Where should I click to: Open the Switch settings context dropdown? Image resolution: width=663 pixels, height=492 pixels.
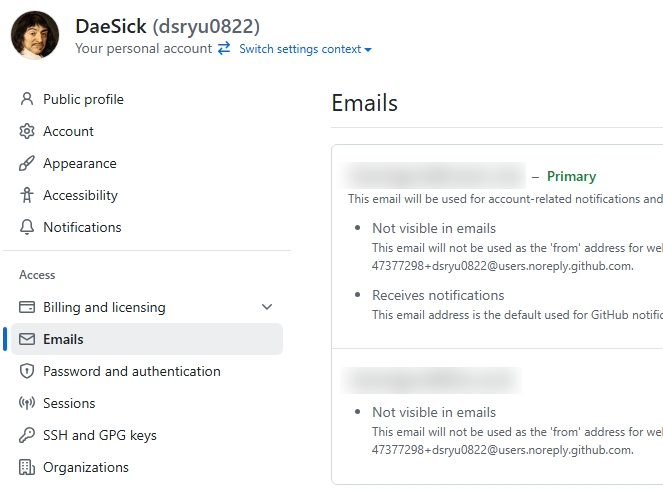coord(305,49)
